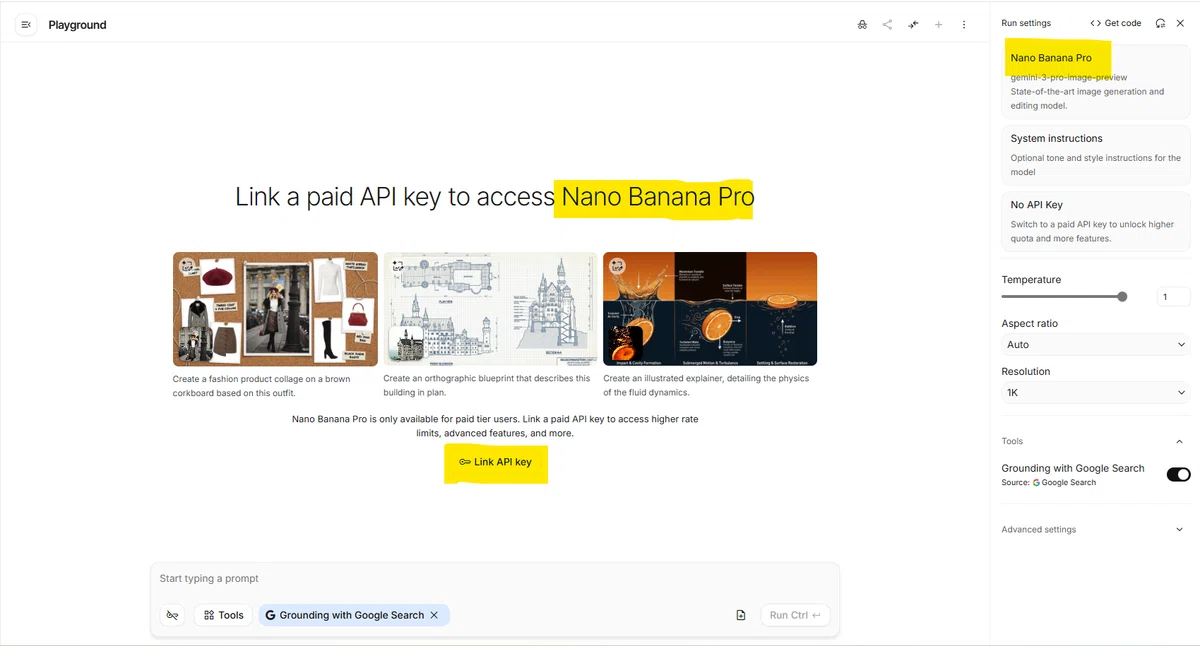Click into the Start typing a prompt field
The image size is (1200, 646).
(495, 579)
